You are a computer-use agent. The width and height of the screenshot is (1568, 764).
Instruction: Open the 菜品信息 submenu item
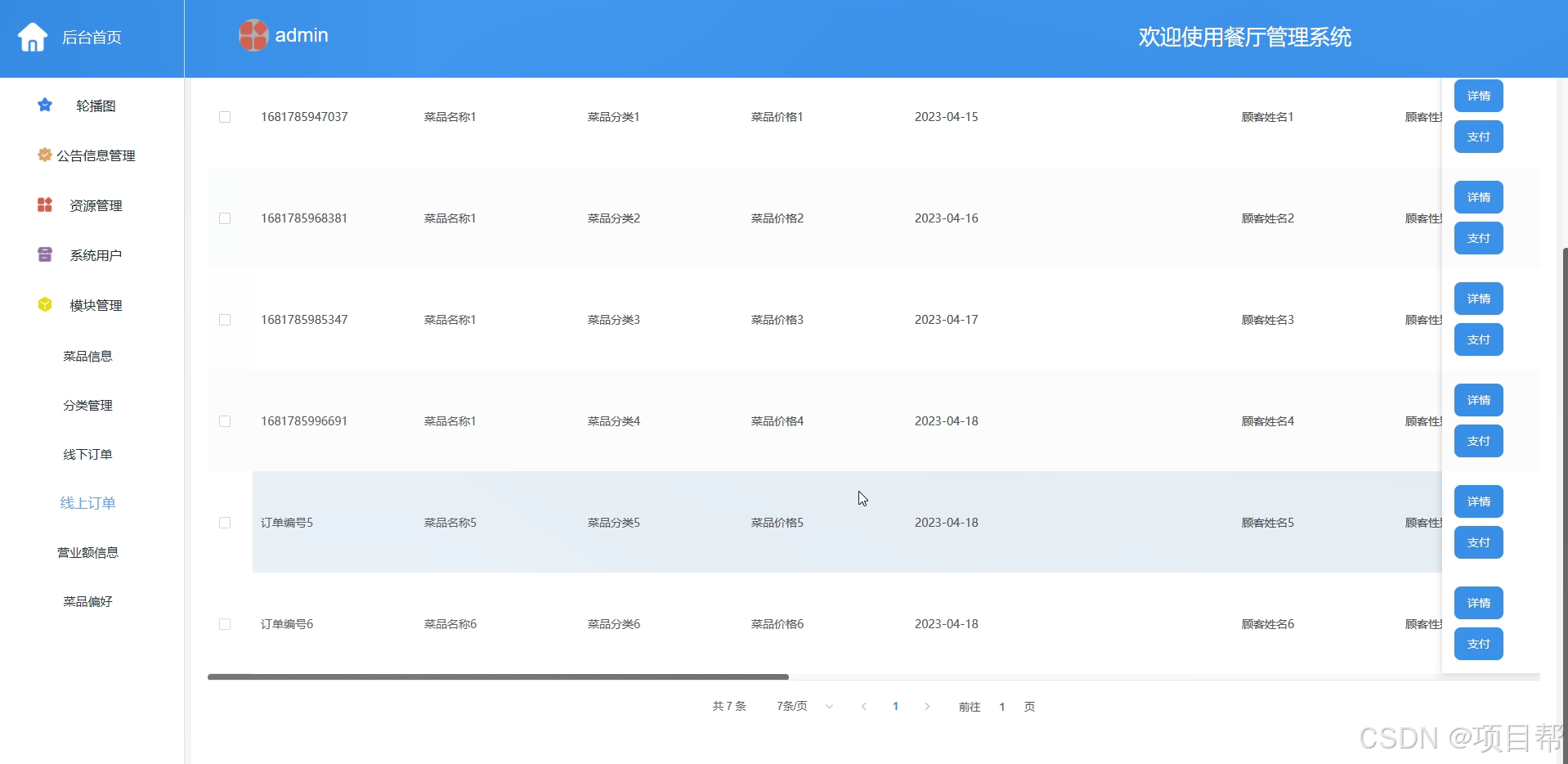87,356
